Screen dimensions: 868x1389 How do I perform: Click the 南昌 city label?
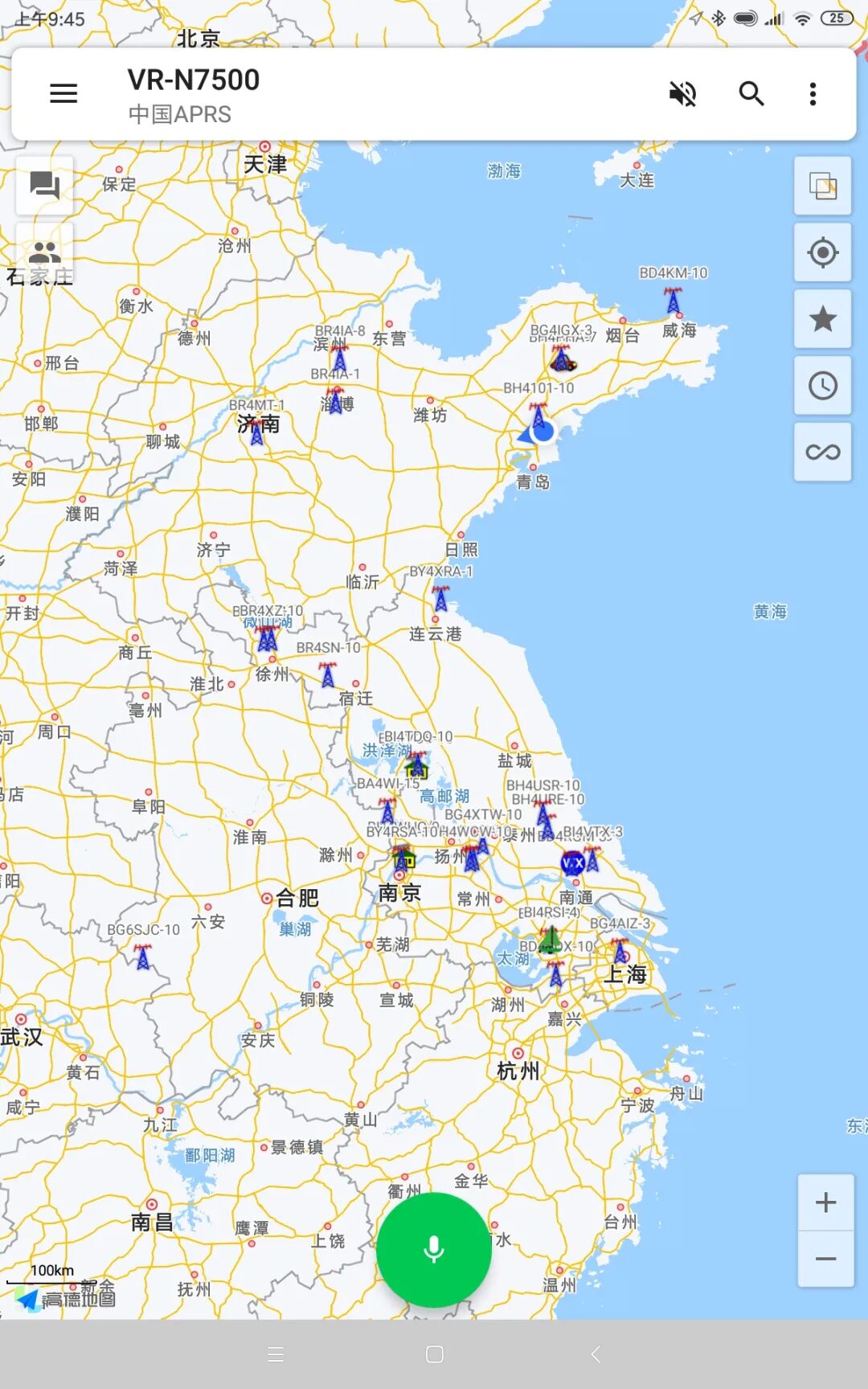pyautogui.click(x=152, y=1223)
